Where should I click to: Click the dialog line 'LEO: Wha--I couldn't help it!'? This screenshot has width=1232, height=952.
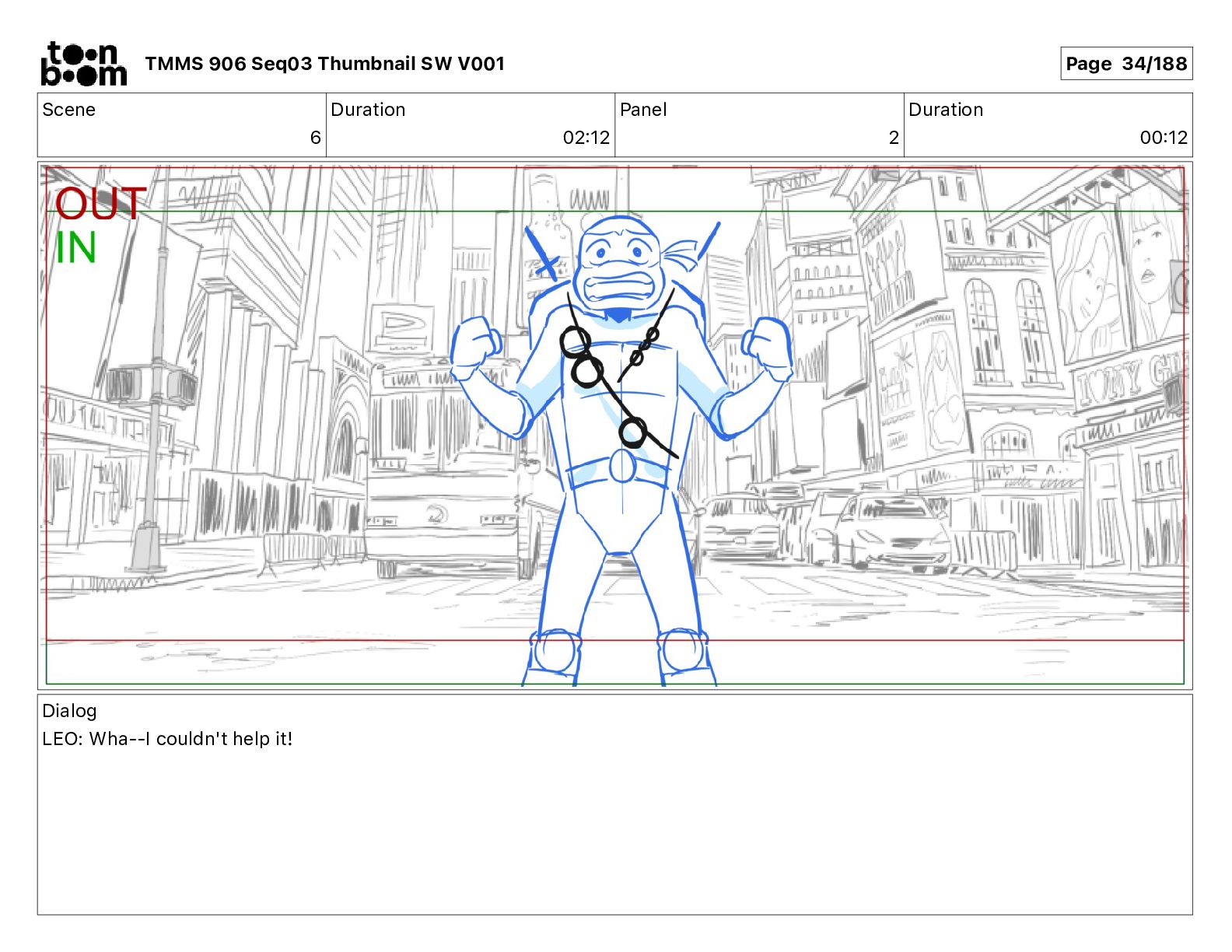click(167, 739)
